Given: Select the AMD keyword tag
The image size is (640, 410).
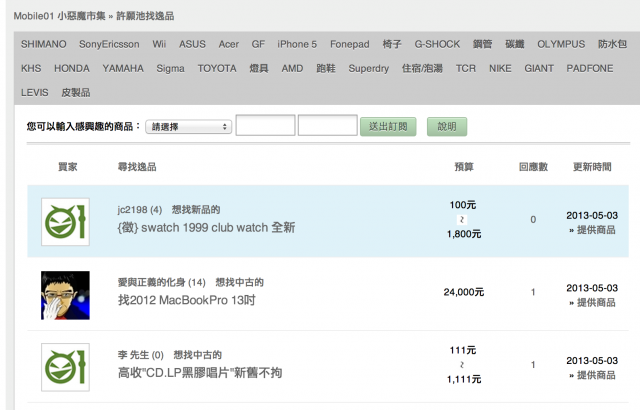Looking at the screenshot, I should (x=292, y=68).
